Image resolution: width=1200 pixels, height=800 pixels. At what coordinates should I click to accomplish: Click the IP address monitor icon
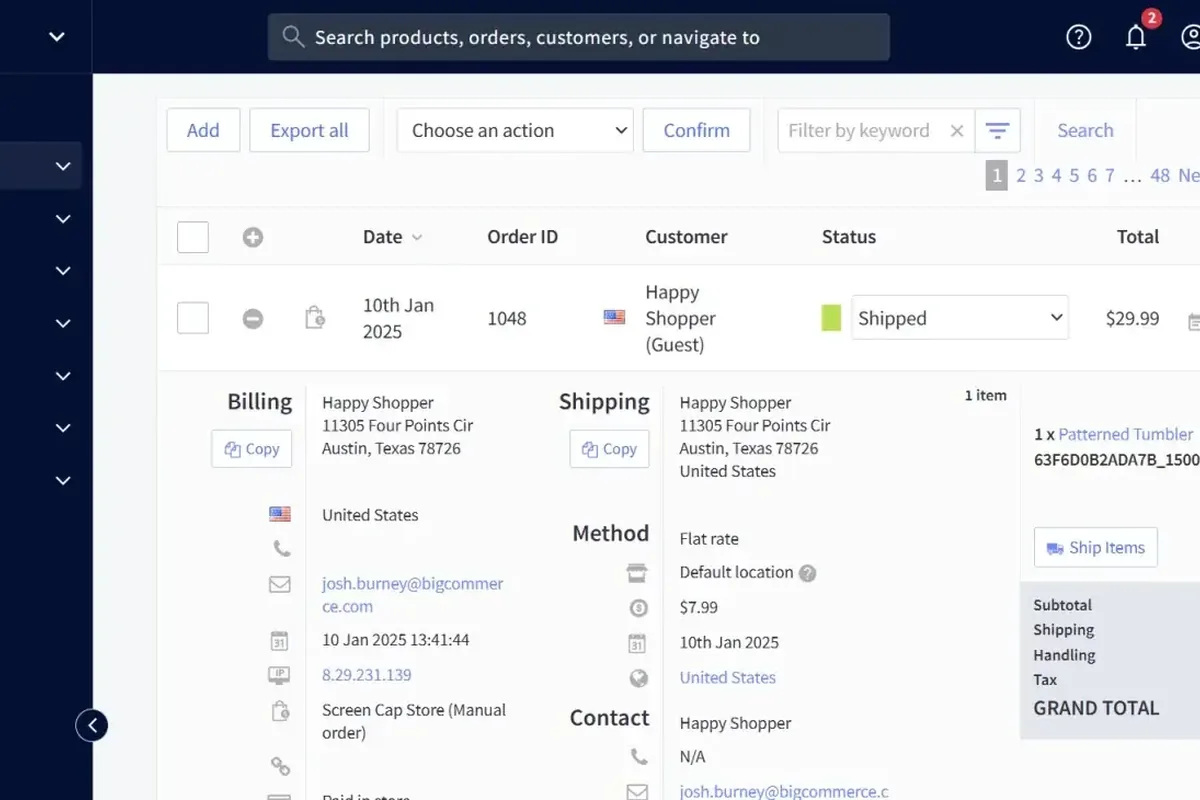280,675
